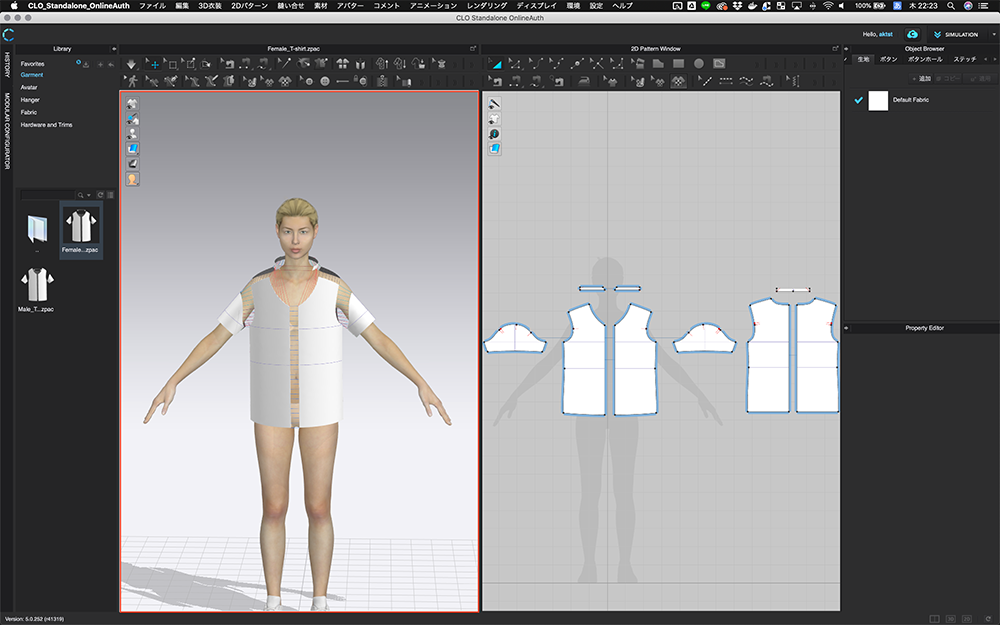Image resolution: width=1000 pixels, height=625 pixels.
Task: Open the アニメーション menu from the menu bar
Action: [x=435, y=5]
